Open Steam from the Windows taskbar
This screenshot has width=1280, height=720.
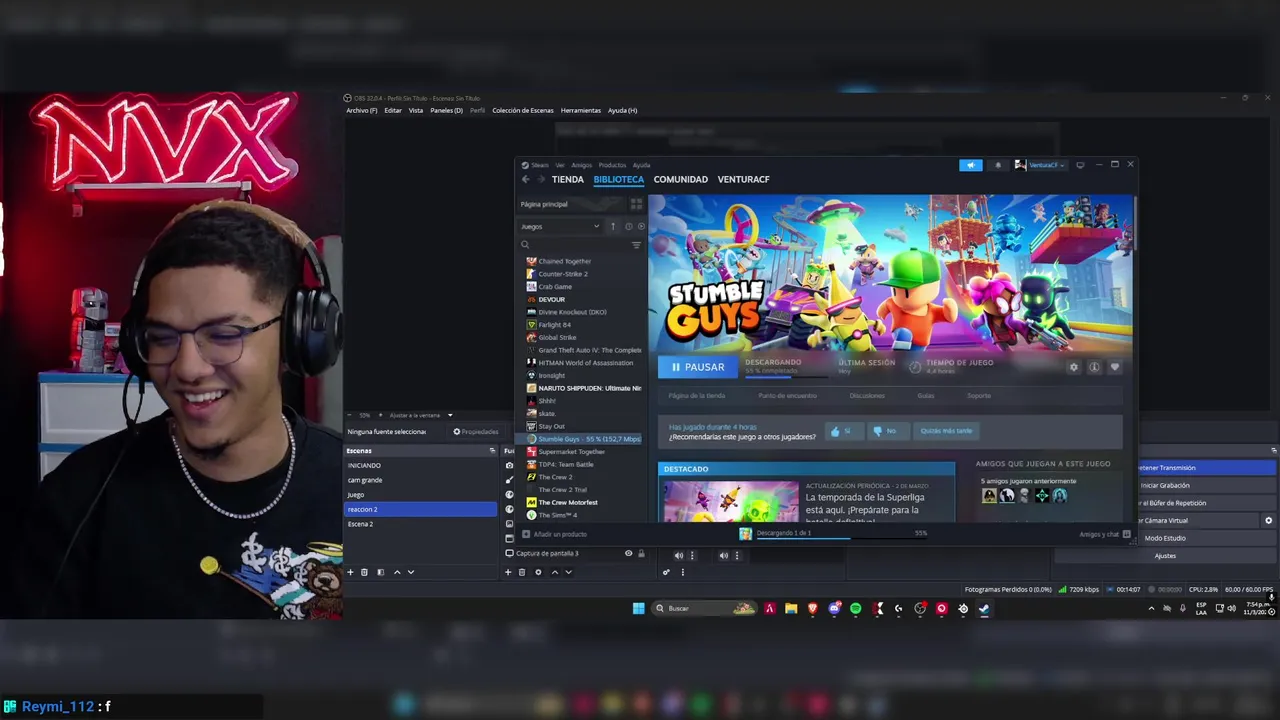tap(984, 608)
